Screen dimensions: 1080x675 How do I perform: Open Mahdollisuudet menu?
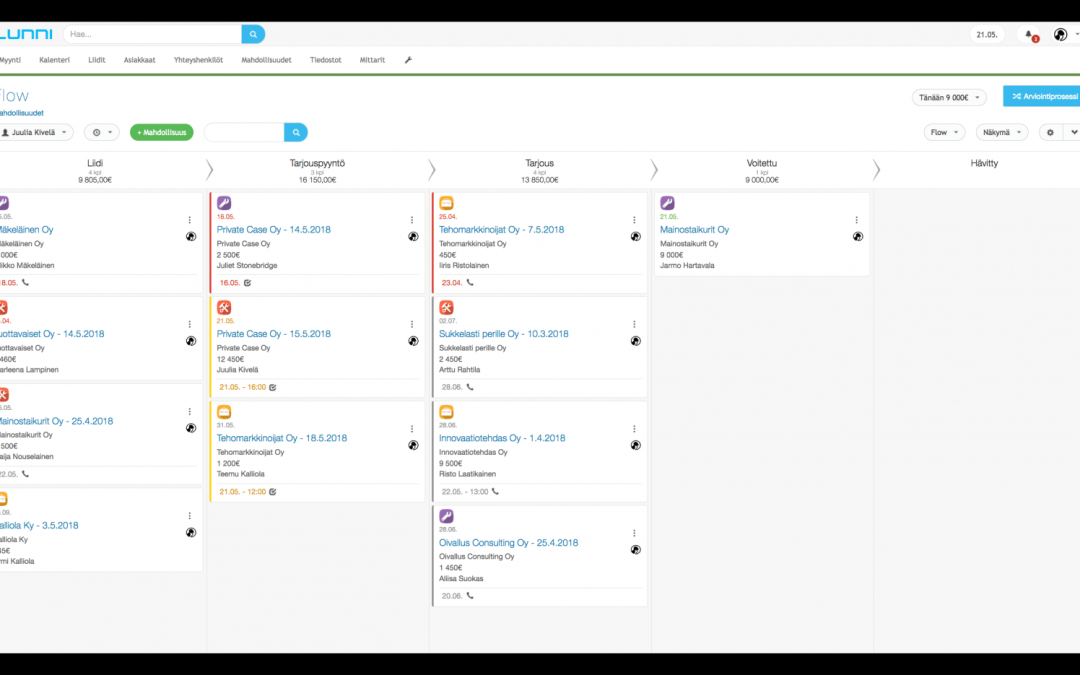(266, 60)
